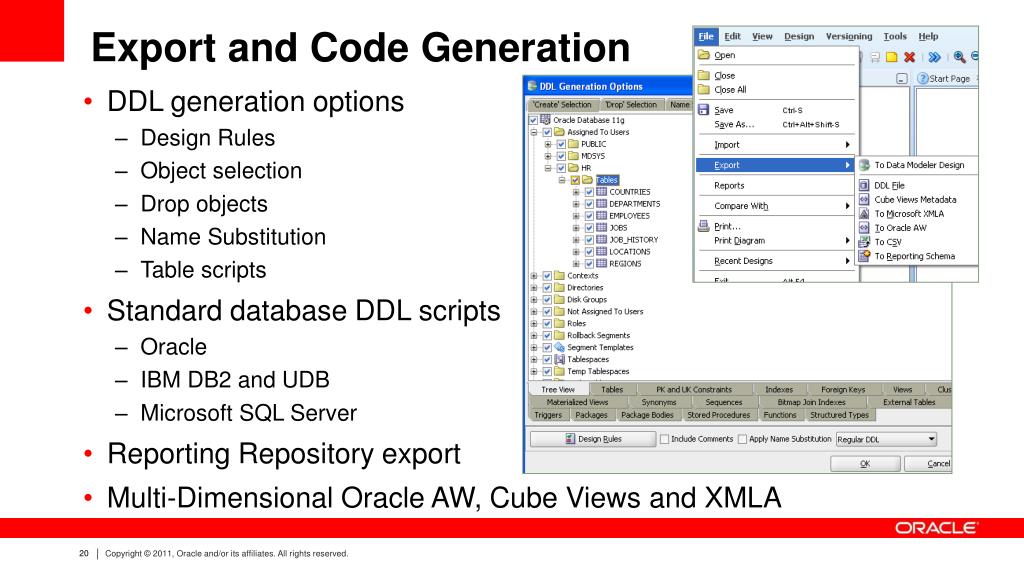Toggle the Include Comments checkbox
Screen dimensions: 1024x576
(x=665, y=439)
